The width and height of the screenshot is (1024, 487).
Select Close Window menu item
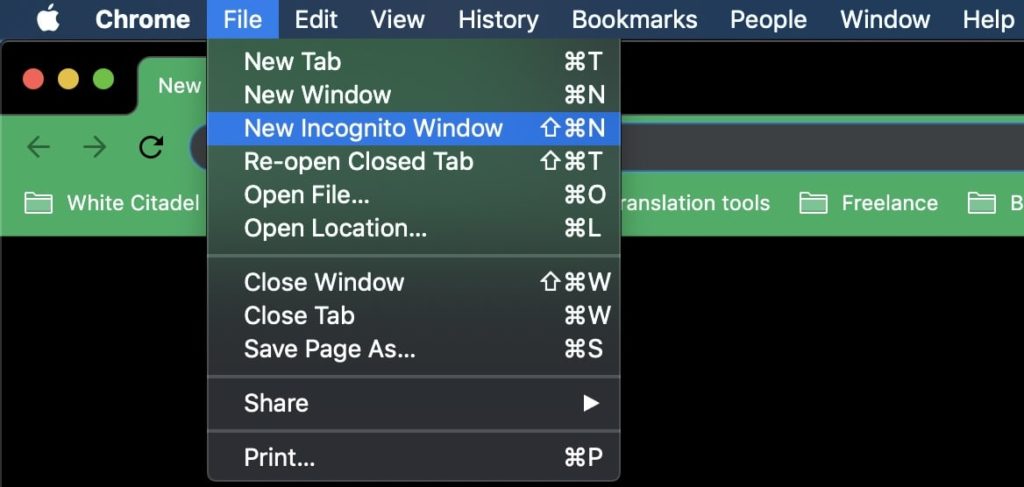pyautogui.click(x=413, y=283)
